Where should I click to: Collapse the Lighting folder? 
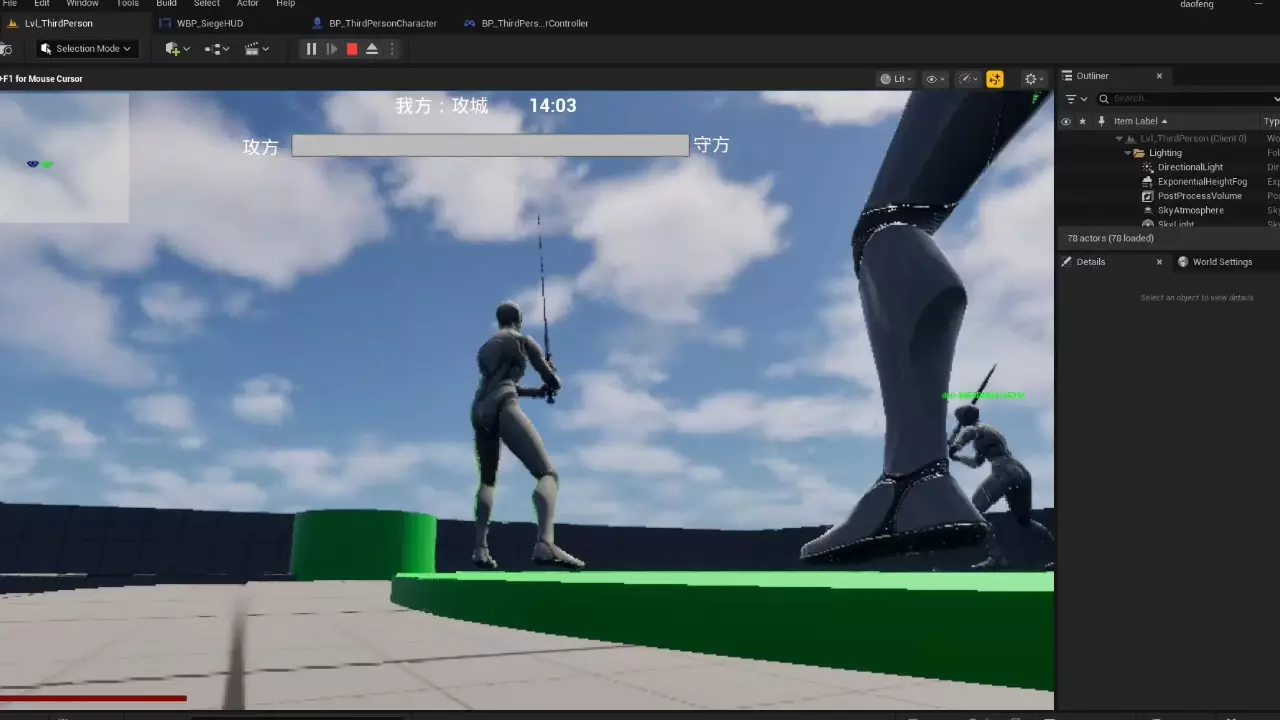click(1128, 153)
